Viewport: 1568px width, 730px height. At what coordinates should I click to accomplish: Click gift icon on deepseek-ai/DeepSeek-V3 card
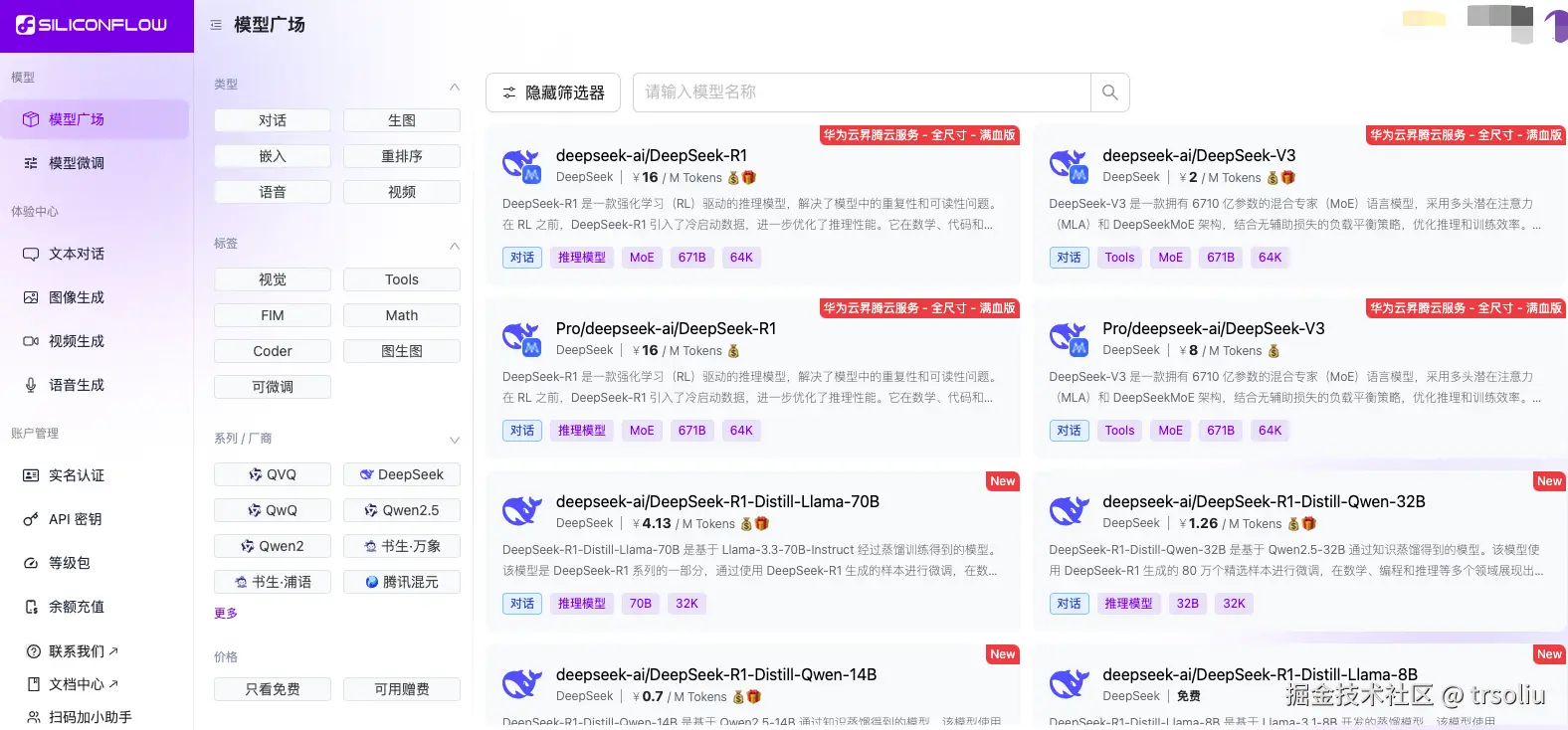tap(1288, 178)
